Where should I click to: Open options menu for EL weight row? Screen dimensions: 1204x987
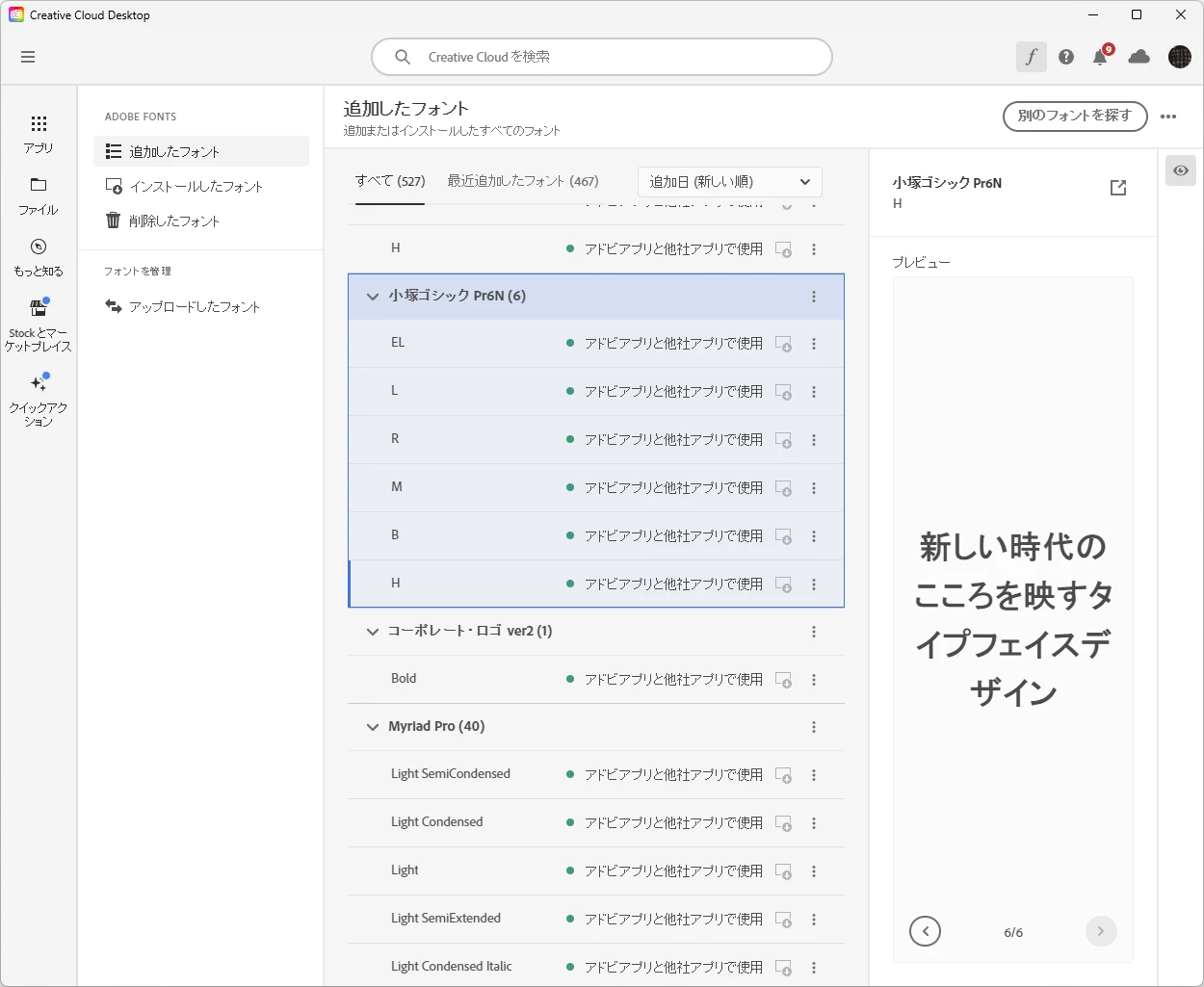pos(814,344)
